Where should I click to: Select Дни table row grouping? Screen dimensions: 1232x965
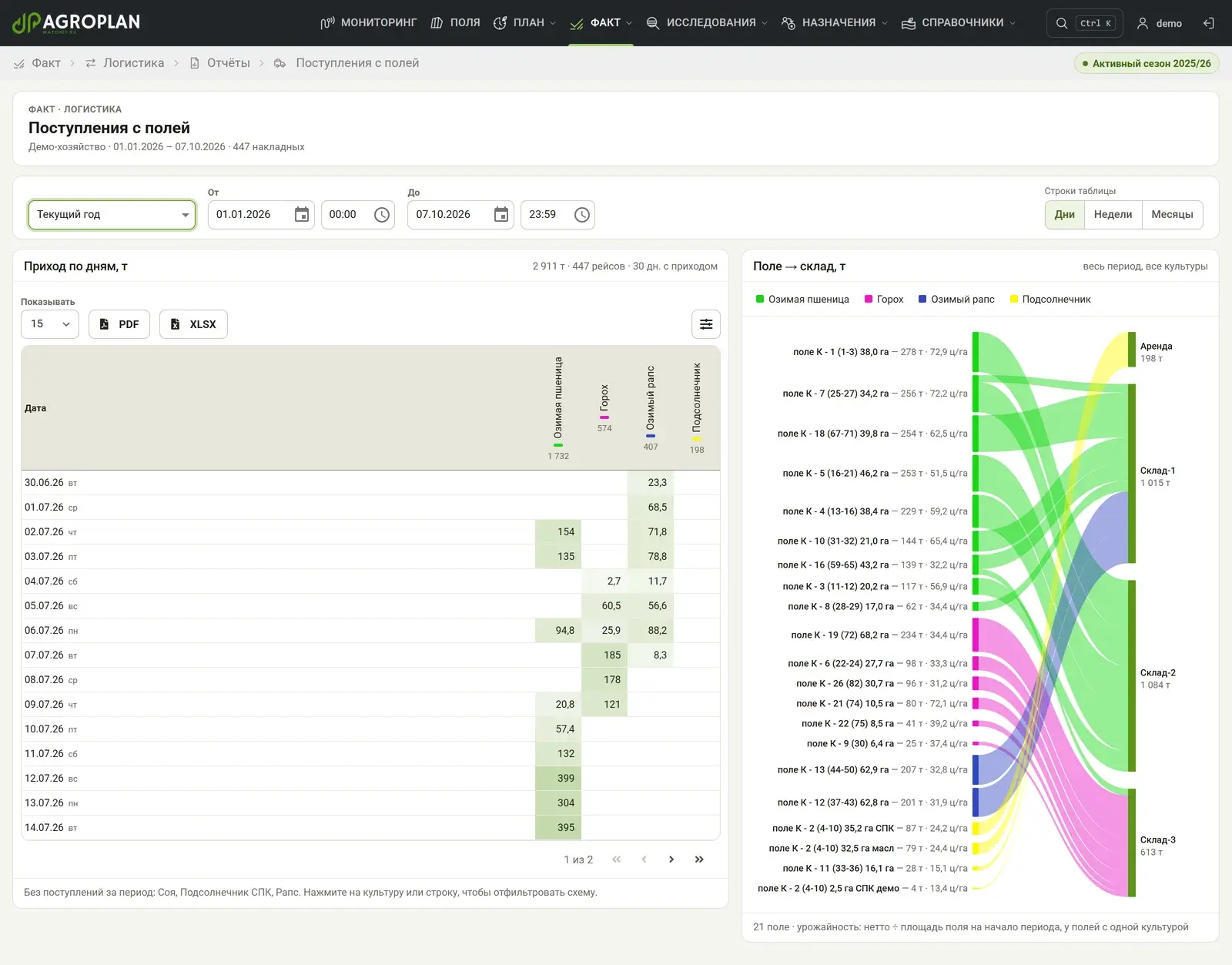click(x=1065, y=215)
